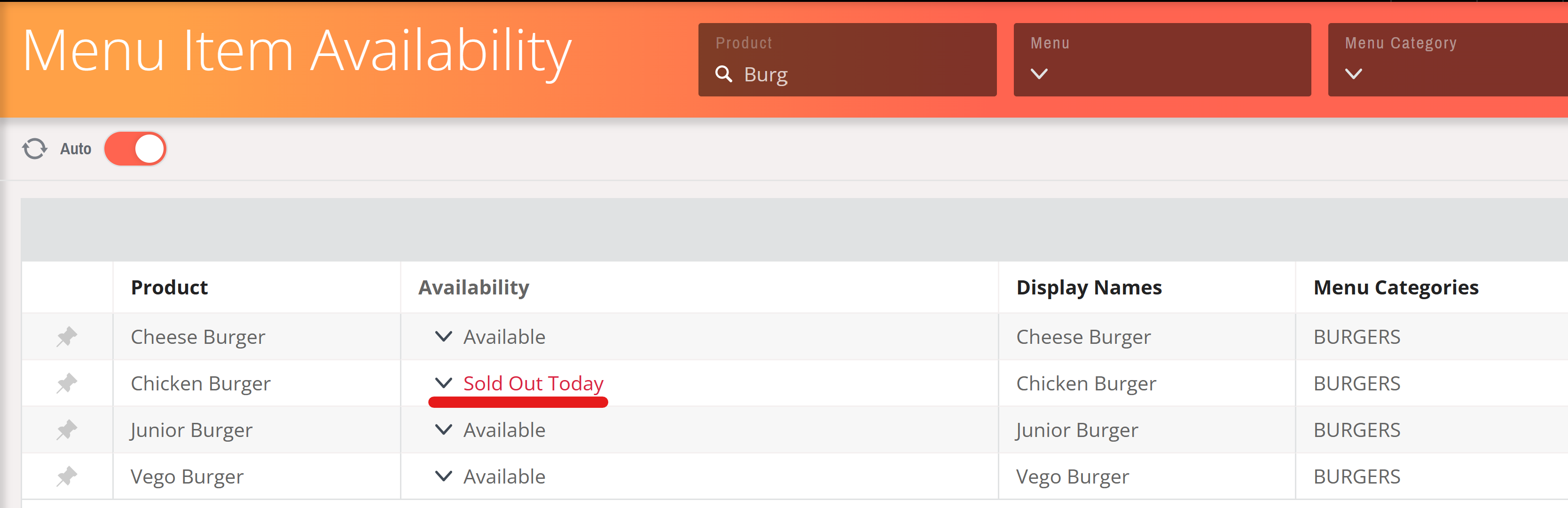The height and width of the screenshot is (508, 1568).
Task: Pin the Cheese Burger row
Action: coord(67,337)
